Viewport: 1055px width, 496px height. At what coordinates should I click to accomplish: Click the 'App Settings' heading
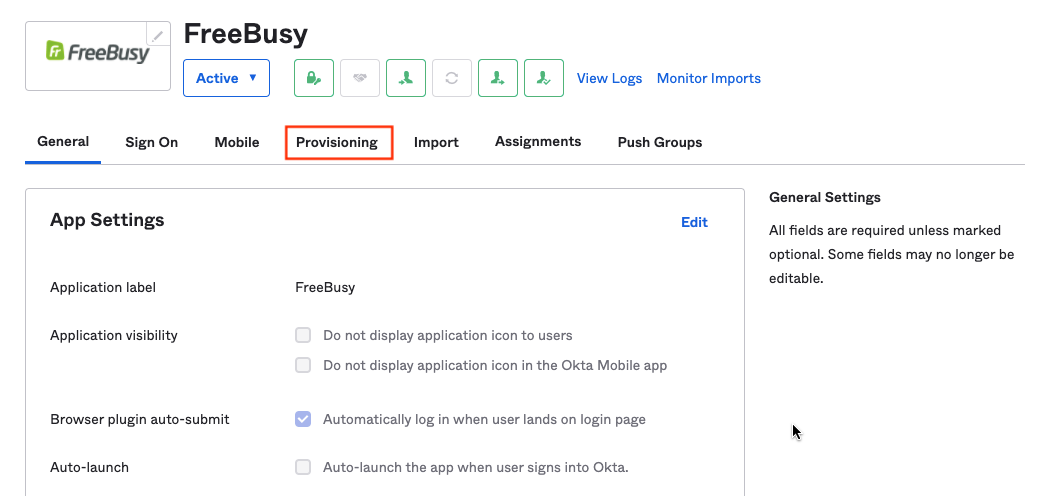click(107, 220)
